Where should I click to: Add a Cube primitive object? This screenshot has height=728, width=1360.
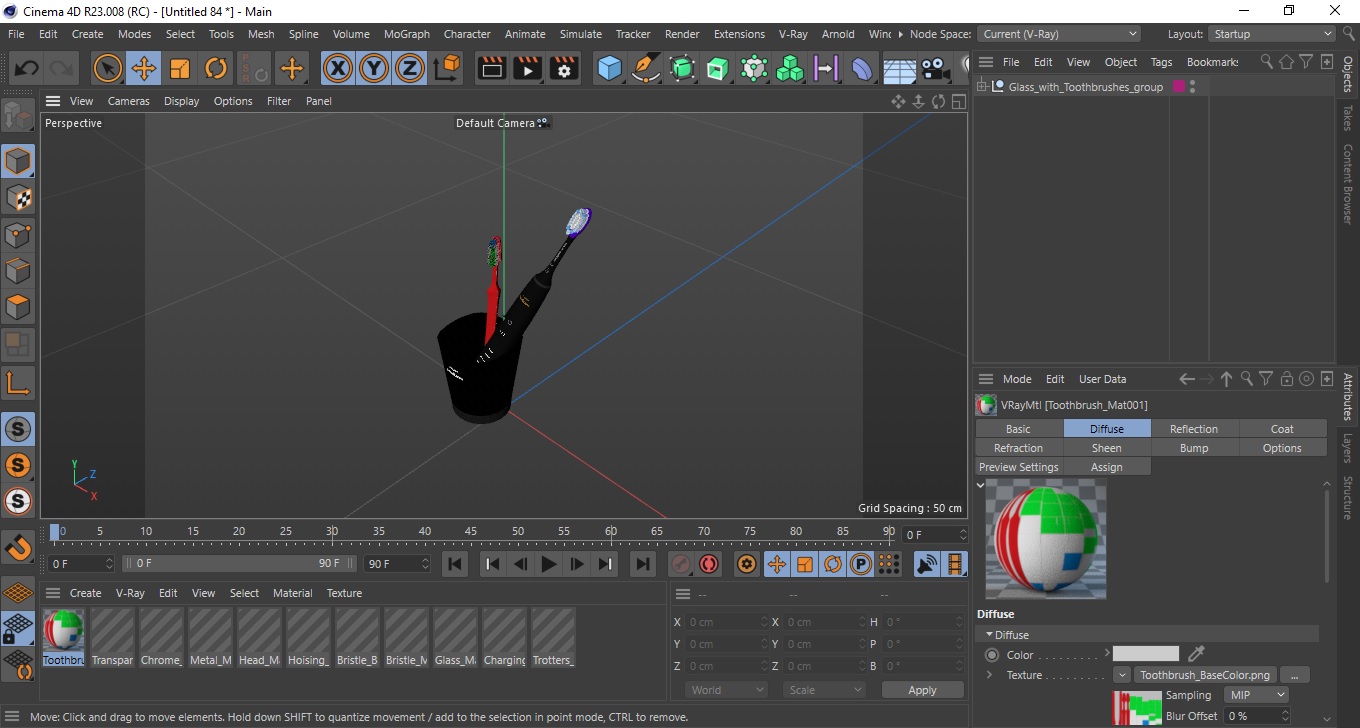pyautogui.click(x=609, y=68)
